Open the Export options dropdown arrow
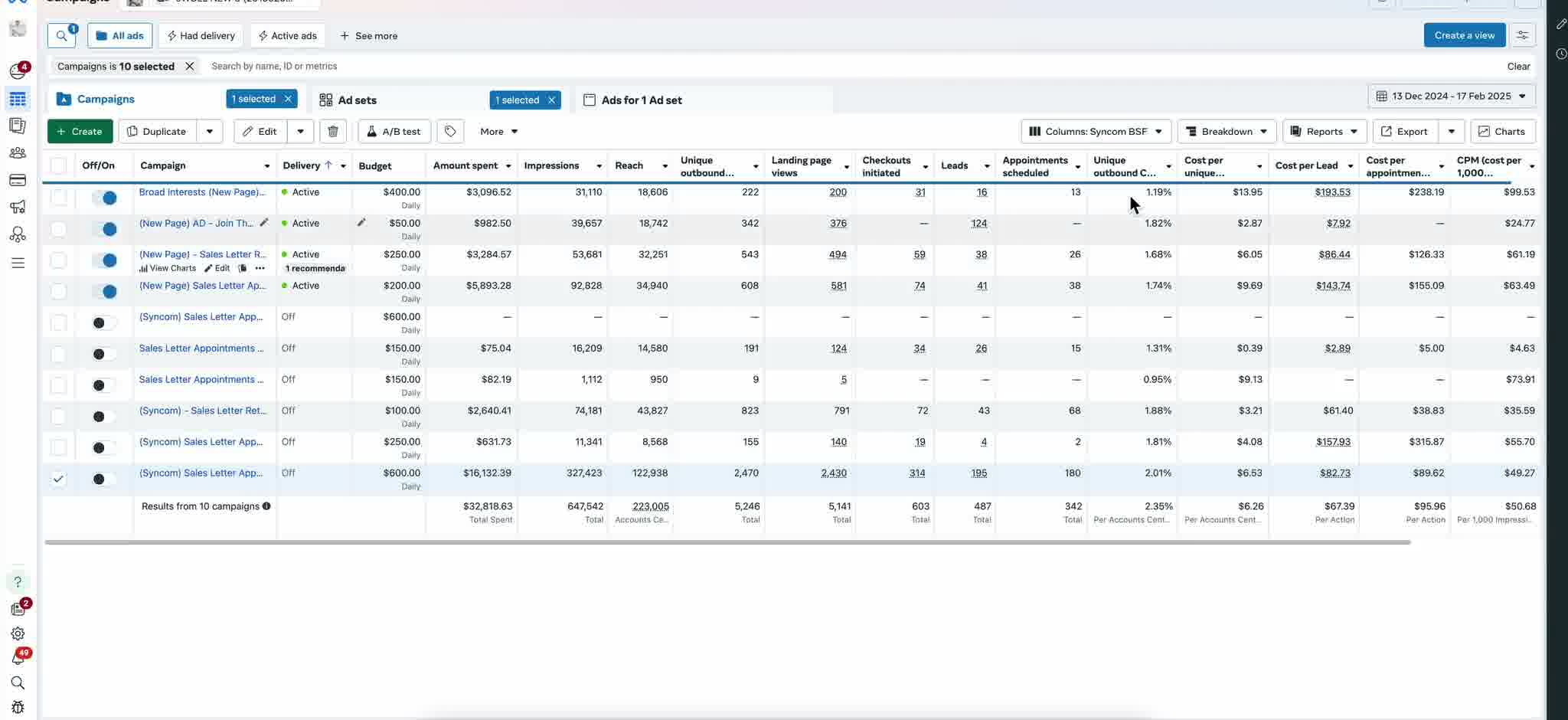1568x720 pixels. (1452, 132)
